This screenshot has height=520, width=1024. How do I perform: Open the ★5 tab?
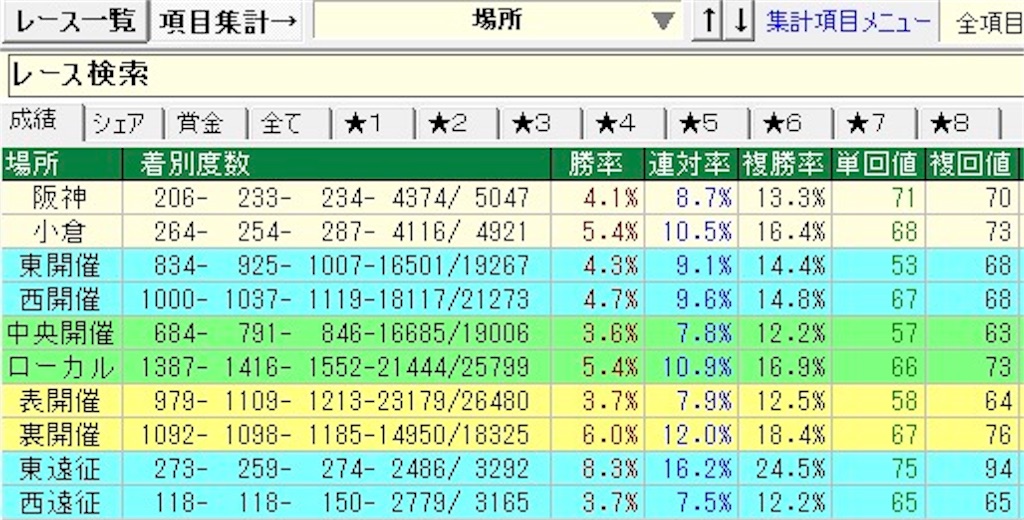tap(708, 124)
